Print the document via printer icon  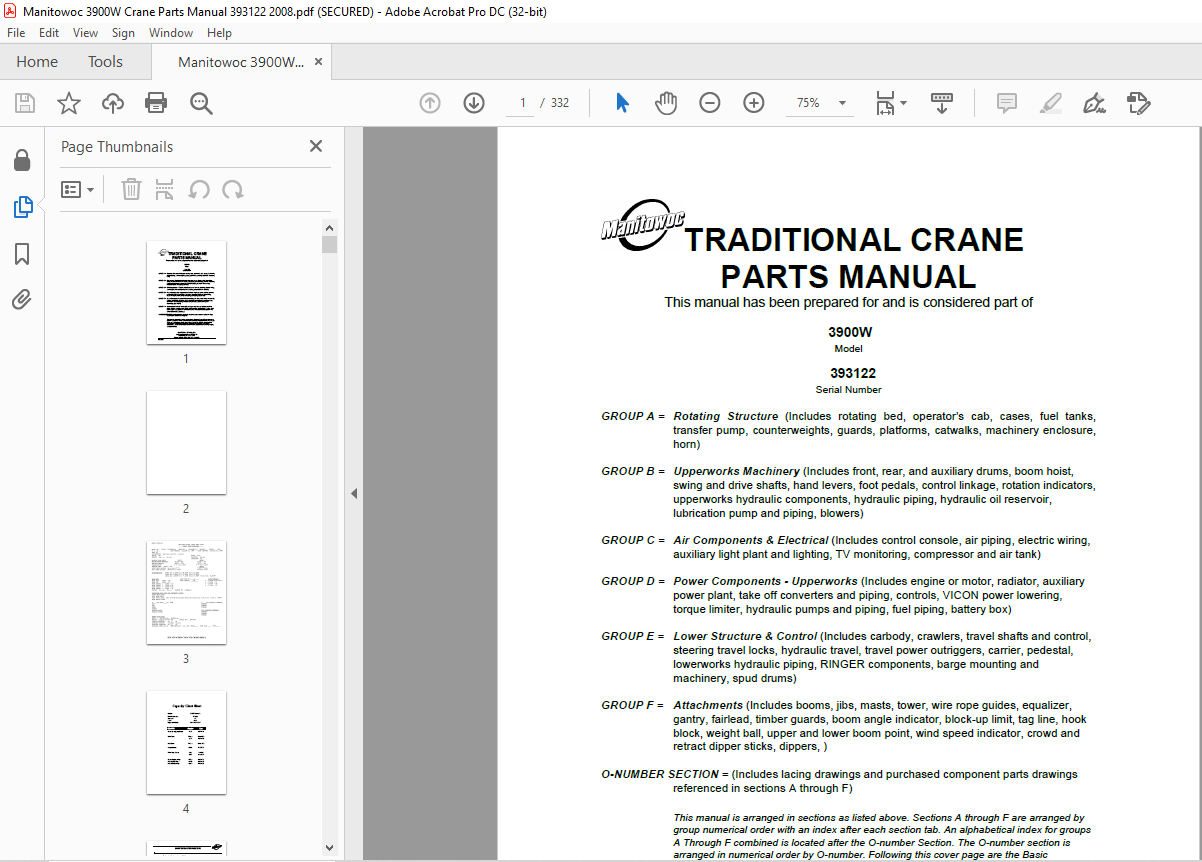point(156,103)
